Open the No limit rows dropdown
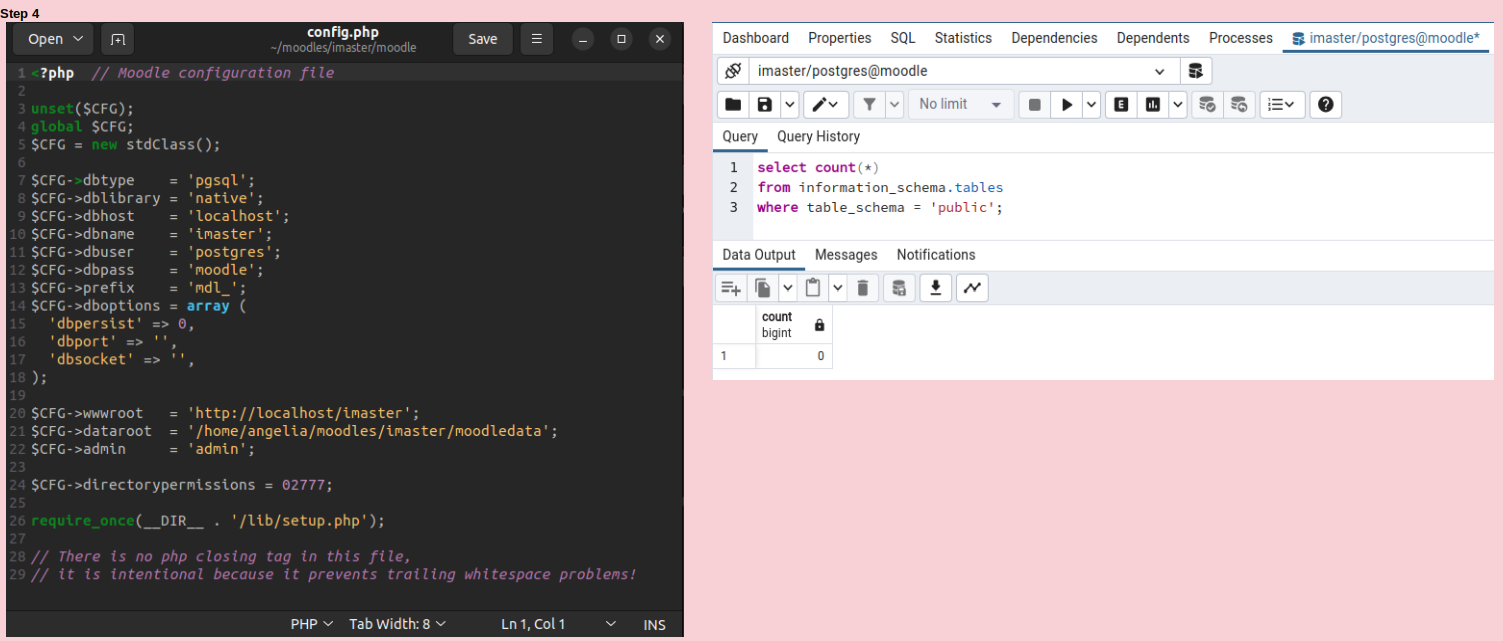Viewport: 1503px width, 641px height. (960, 104)
